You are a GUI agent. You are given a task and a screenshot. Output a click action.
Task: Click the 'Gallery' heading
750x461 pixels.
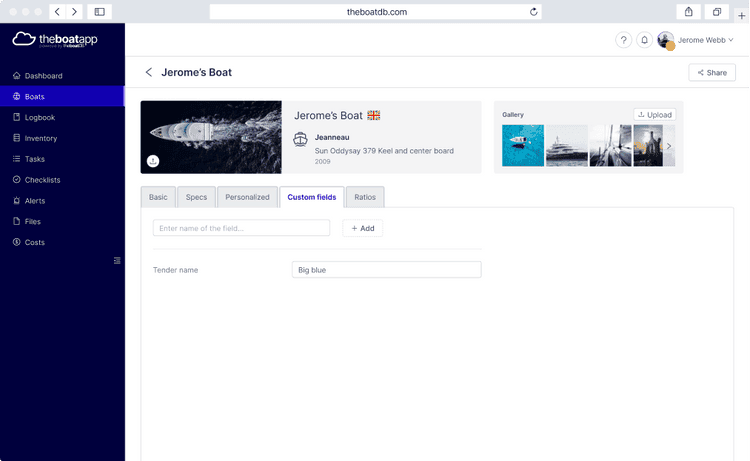513,115
